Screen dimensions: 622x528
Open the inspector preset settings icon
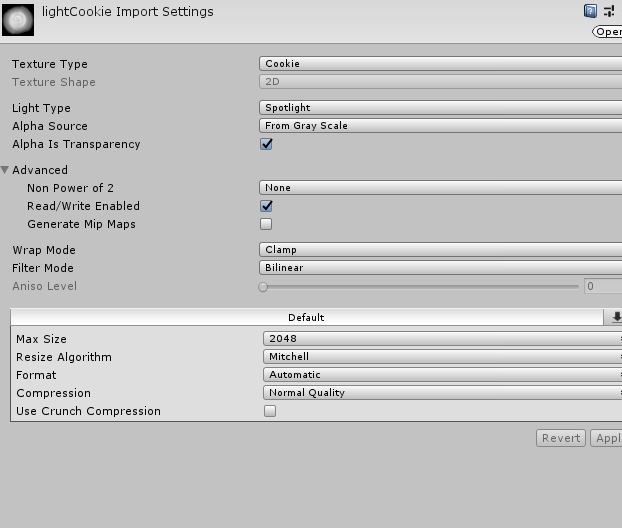pyautogui.click(x=609, y=11)
